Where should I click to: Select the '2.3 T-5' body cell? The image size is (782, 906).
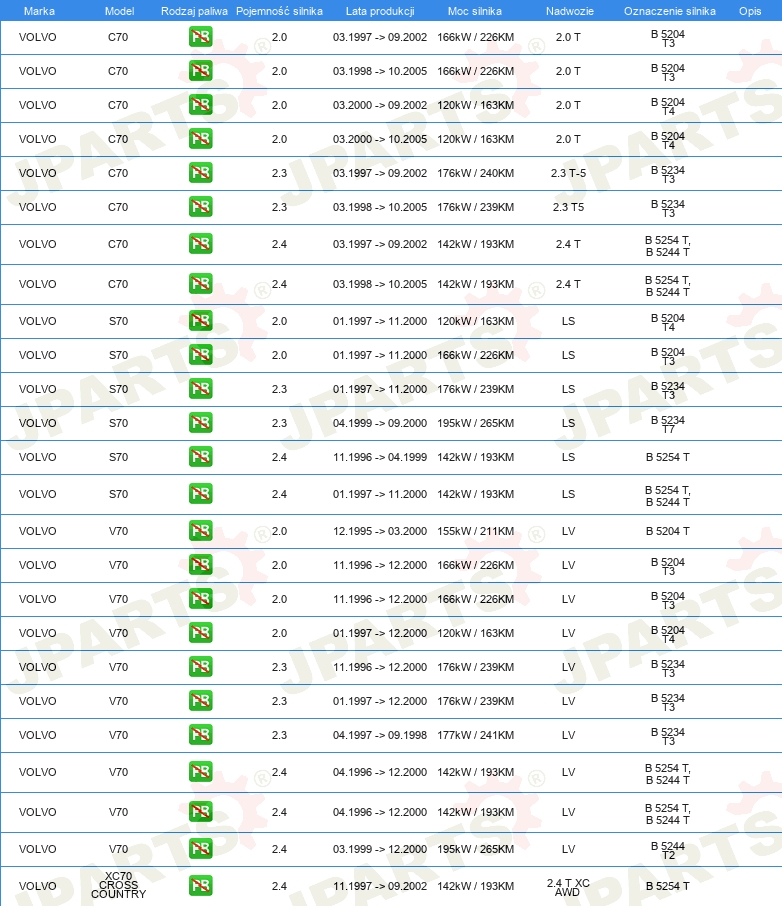pos(568,173)
